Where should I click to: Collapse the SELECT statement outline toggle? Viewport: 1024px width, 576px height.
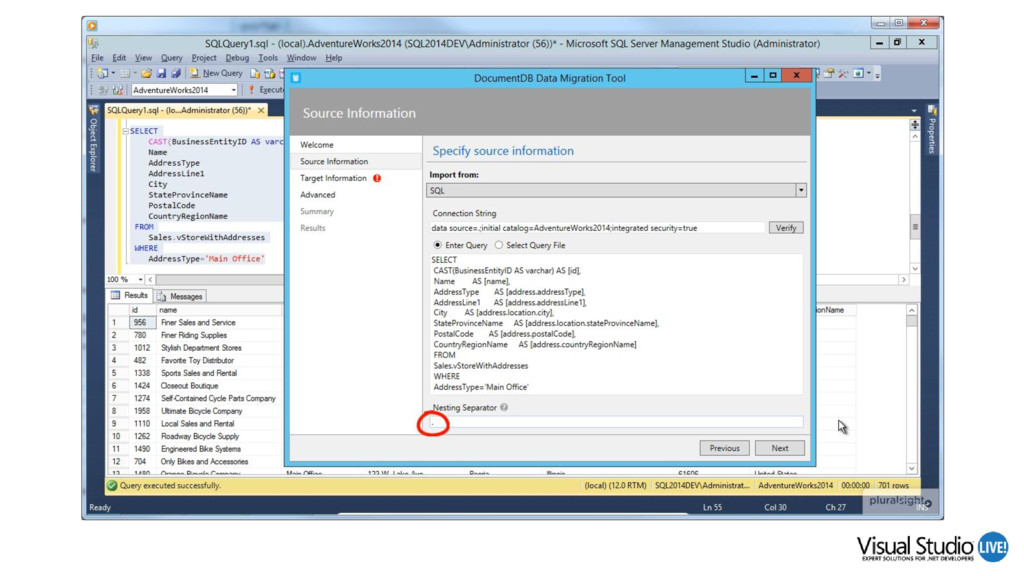tap(125, 131)
